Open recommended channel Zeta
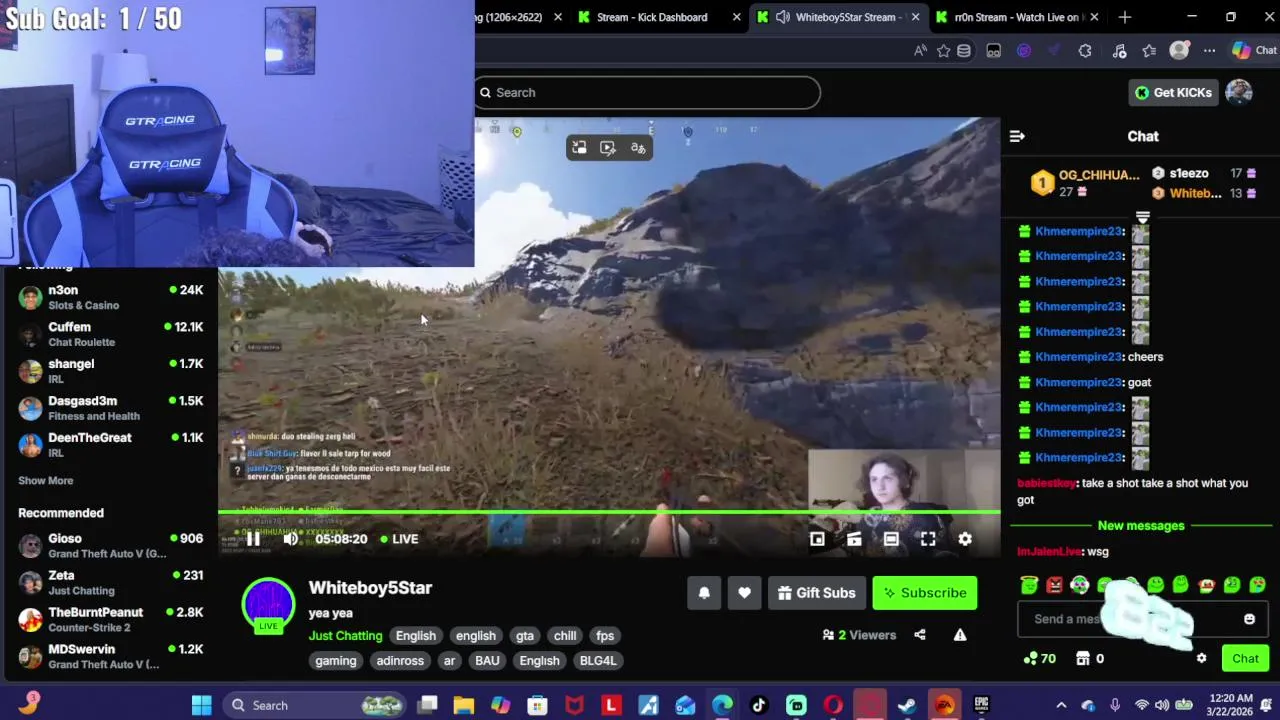Image resolution: width=1280 pixels, height=720 pixels. (x=110, y=582)
